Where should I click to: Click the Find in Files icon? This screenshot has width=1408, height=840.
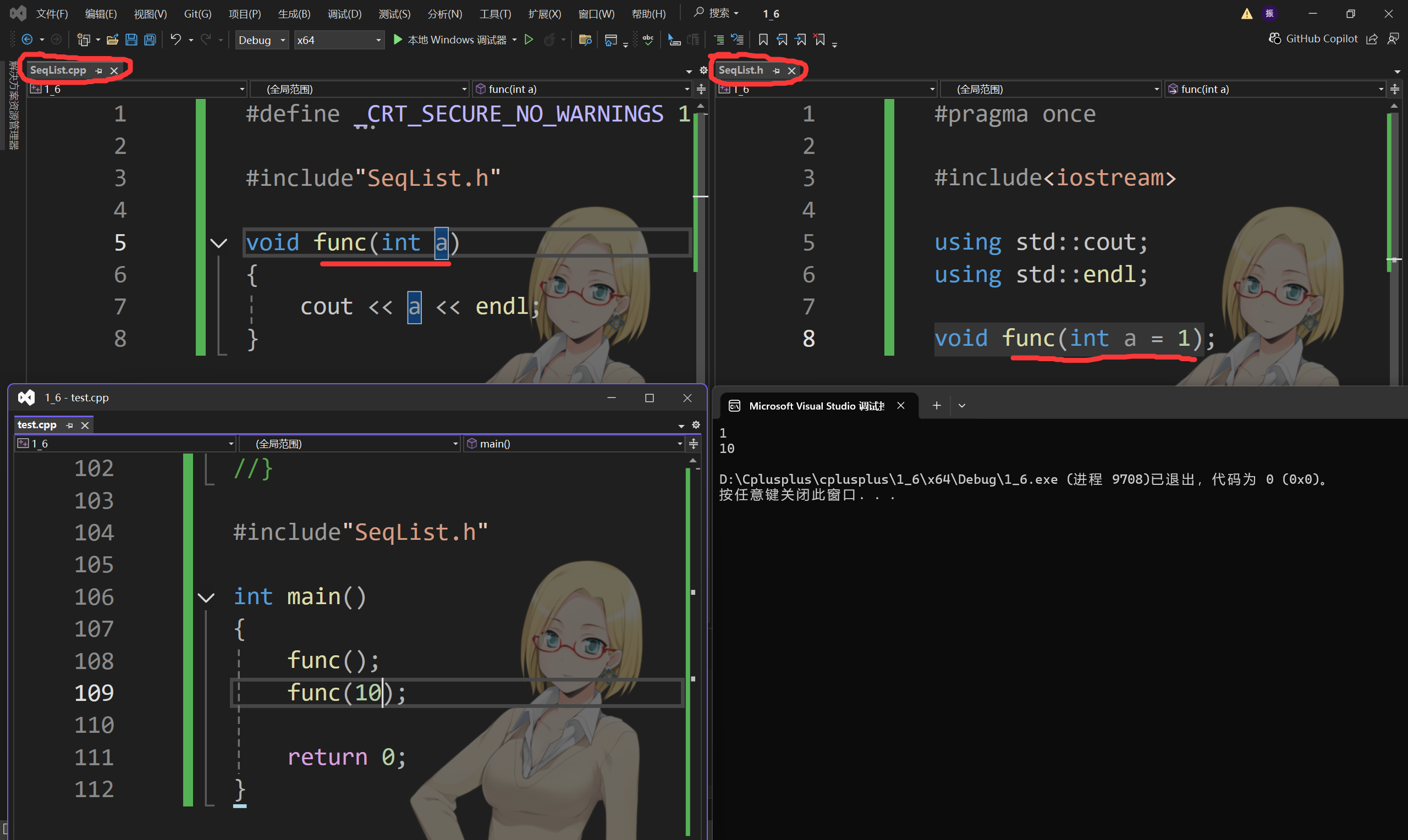(x=585, y=40)
